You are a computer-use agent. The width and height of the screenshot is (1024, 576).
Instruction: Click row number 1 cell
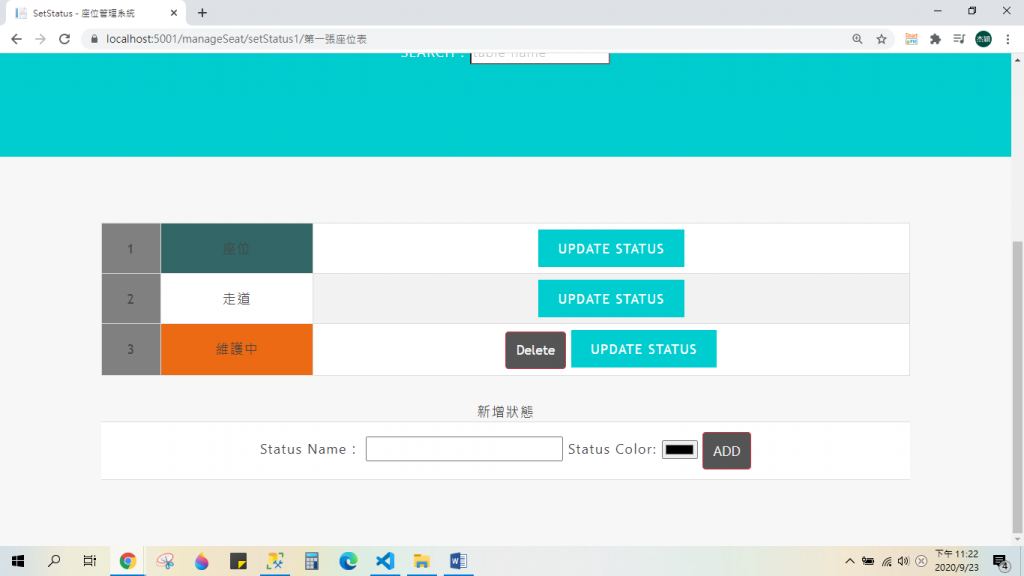click(131, 248)
